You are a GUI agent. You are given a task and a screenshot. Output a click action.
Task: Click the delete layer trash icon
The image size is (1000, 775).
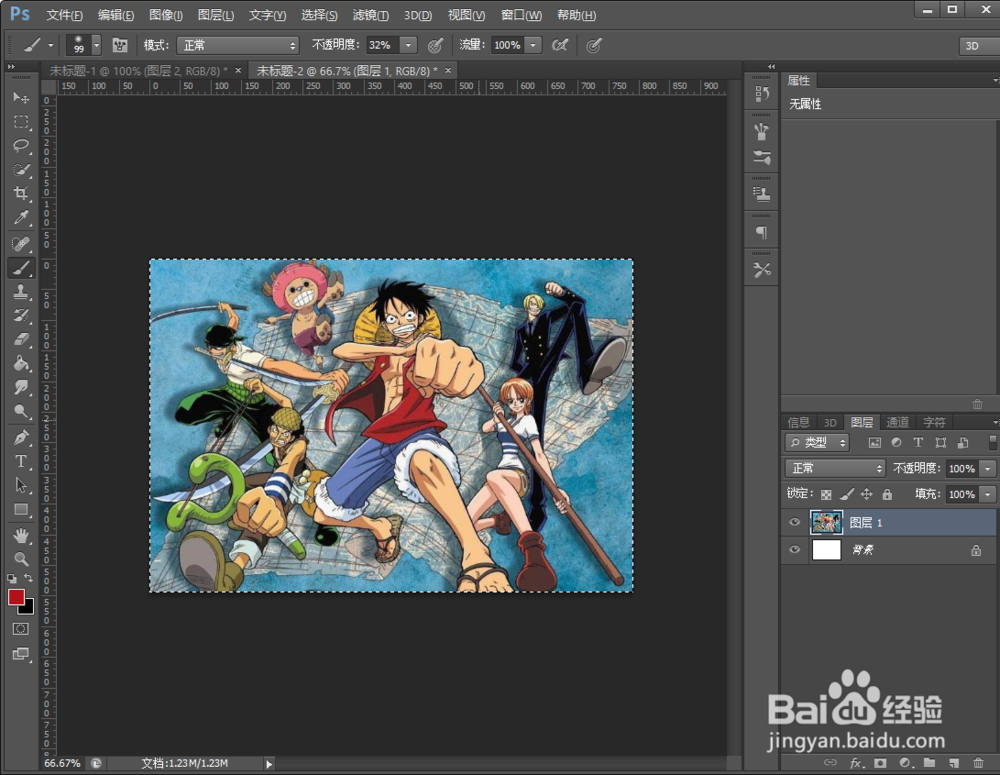[x=978, y=763]
